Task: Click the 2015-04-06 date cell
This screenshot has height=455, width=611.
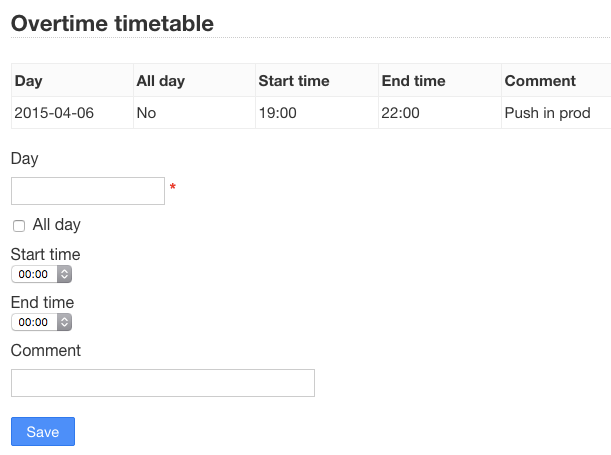Action: [54, 113]
